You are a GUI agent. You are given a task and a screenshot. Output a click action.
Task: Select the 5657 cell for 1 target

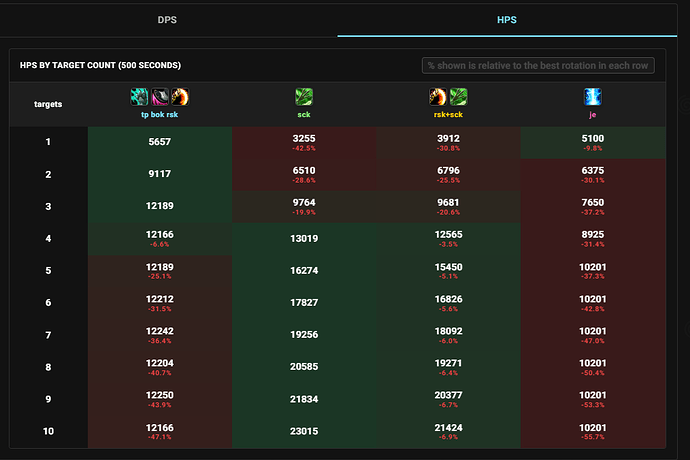[160, 142]
